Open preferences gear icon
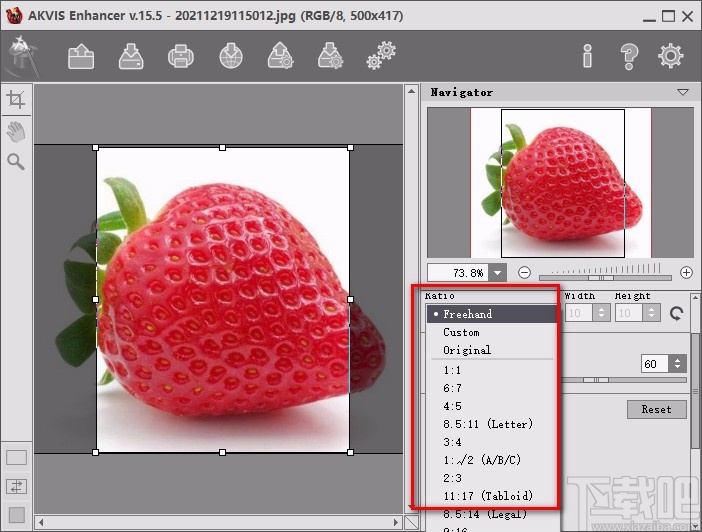Image resolution: width=702 pixels, height=532 pixels. (x=671, y=56)
